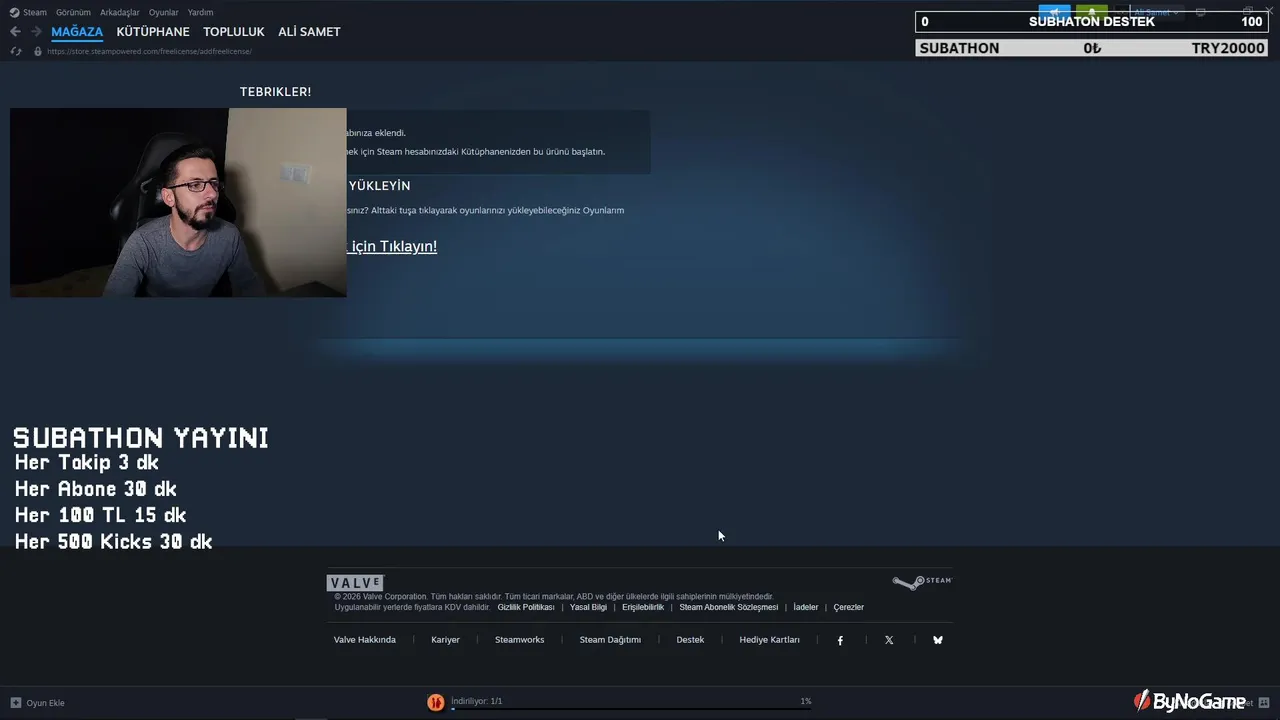Click the Oyun Ekle add game button
Viewport: 1280px width, 720px height.
(37, 703)
